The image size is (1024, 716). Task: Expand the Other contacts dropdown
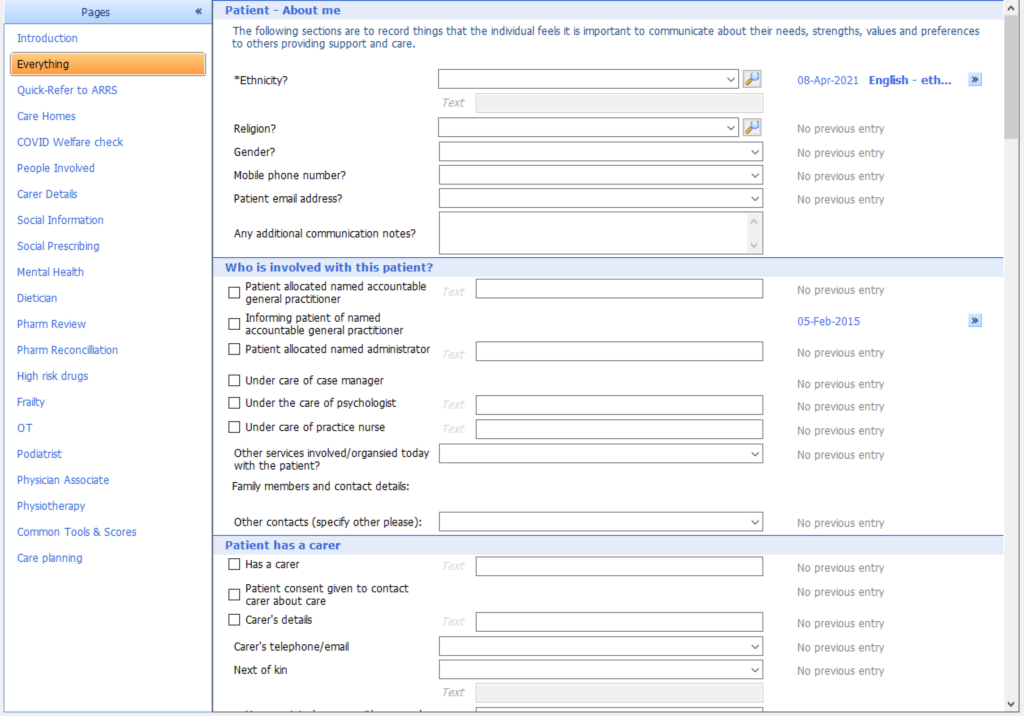pyautogui.click(x=600, y=522)
